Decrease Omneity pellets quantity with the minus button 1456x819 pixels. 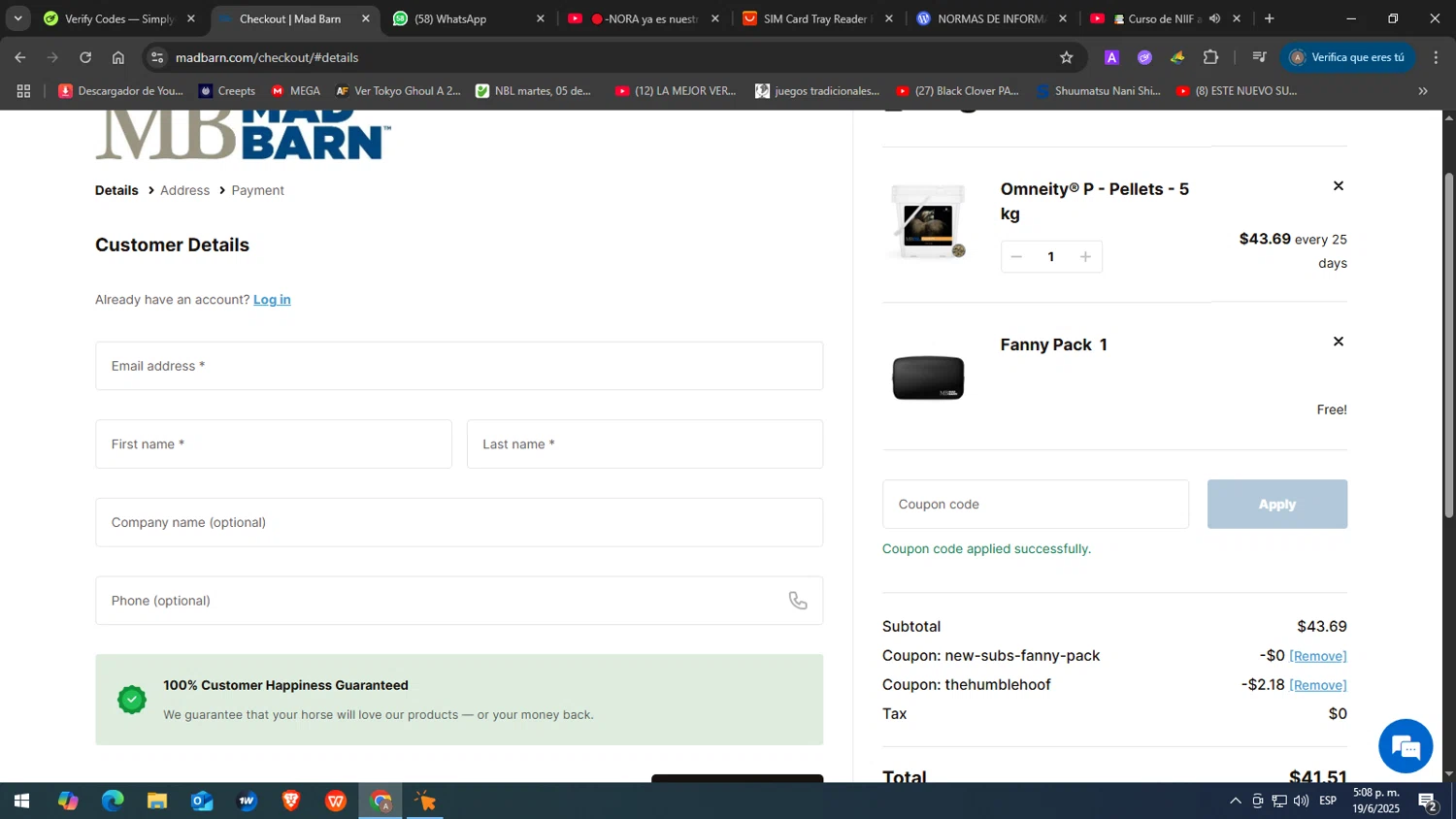tap(1016, 257)
